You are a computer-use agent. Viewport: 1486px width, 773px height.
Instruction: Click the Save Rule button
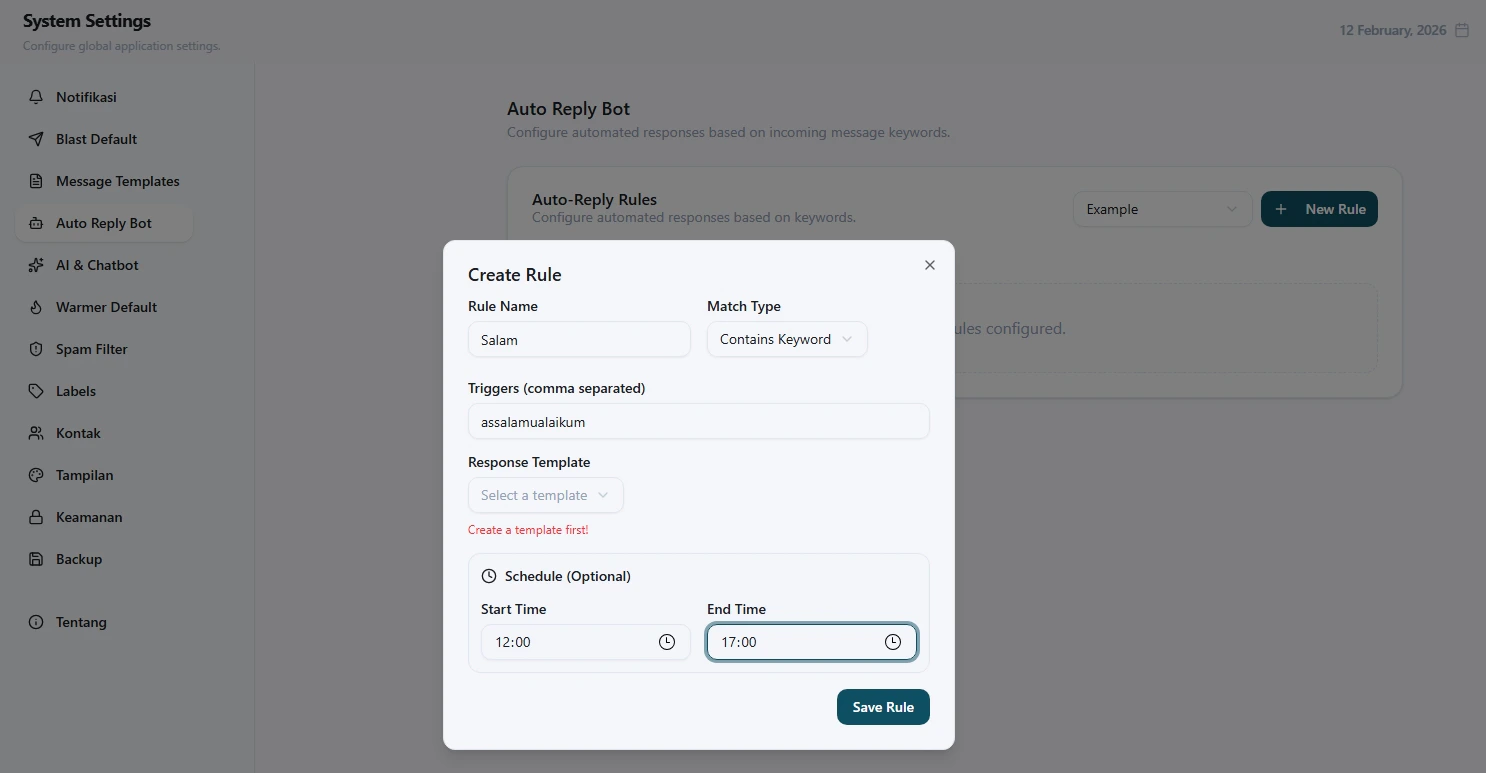pos(883,707)
